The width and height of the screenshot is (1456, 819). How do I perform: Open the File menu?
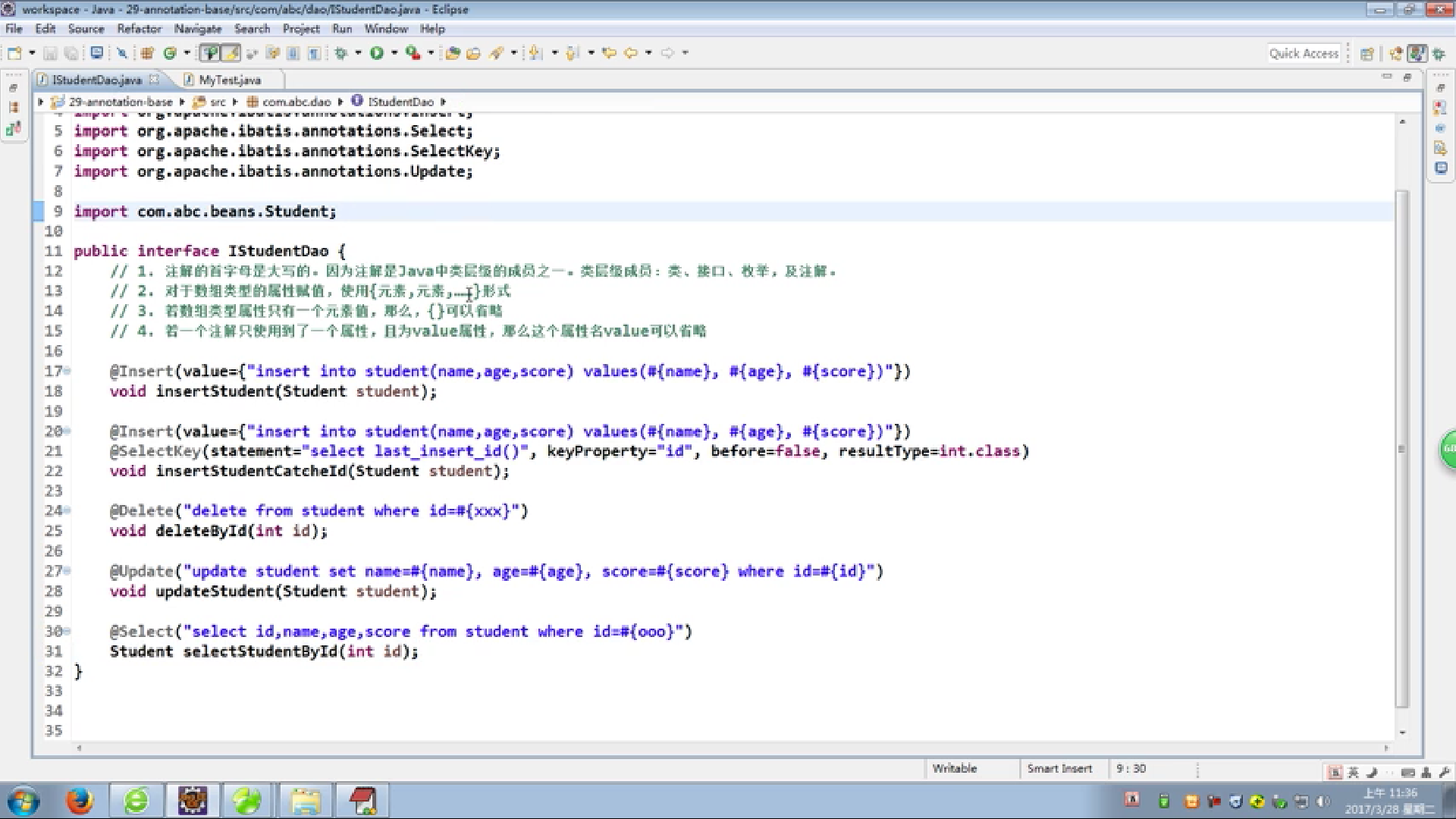point(14,29)
